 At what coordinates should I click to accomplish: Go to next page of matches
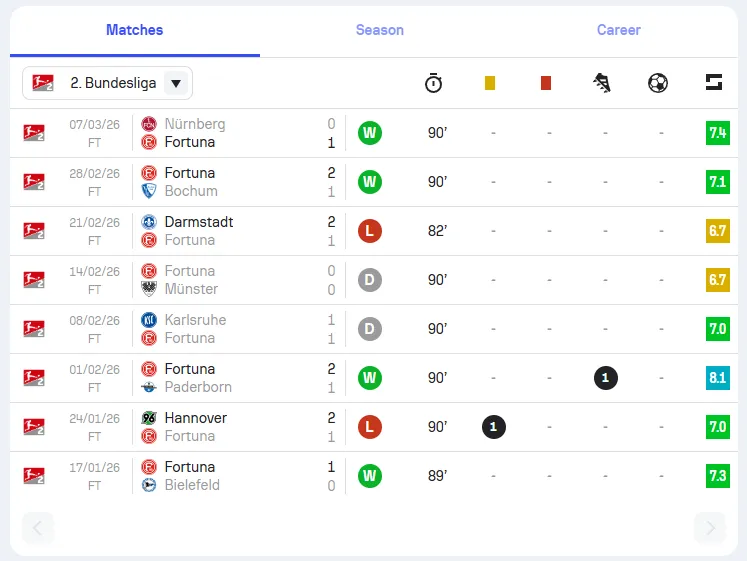pyautogui.click(x=710, y=528)
